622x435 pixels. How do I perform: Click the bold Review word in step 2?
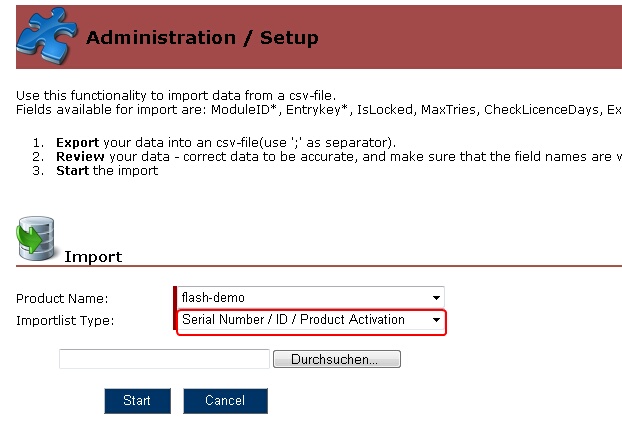79,157
